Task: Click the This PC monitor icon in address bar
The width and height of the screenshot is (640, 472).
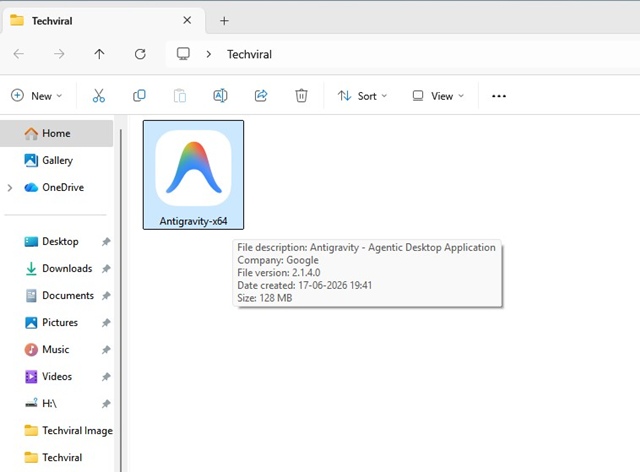Action: [x=183, y=54]
